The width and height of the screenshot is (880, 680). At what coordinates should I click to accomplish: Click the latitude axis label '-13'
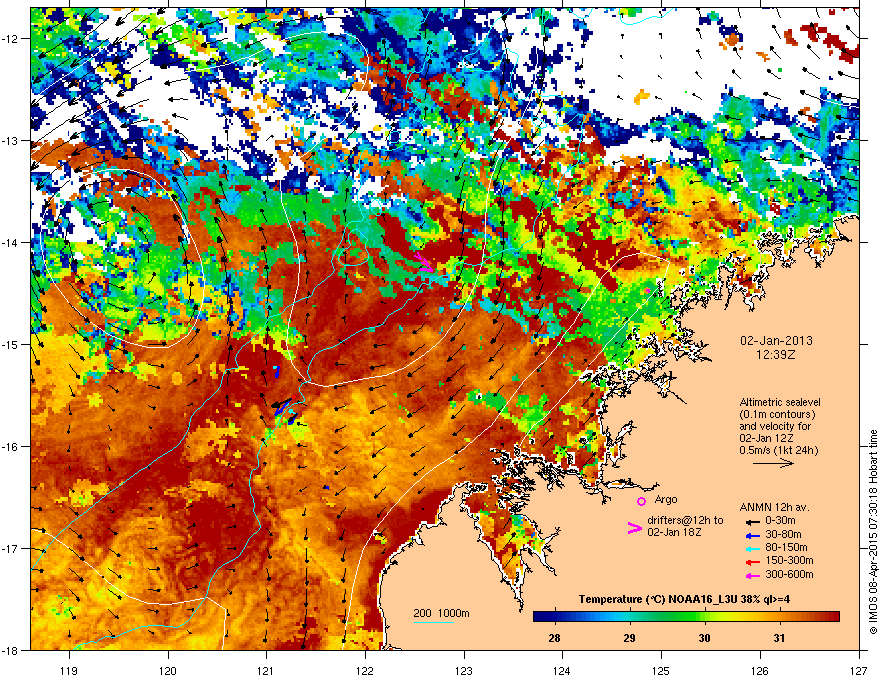tap(10, 141)
